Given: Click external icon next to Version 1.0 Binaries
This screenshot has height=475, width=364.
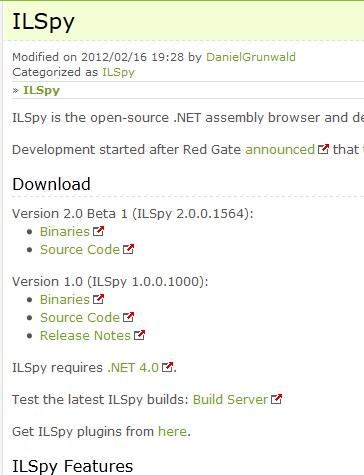Looking at the screenshot, I should (x=98, y=299).
